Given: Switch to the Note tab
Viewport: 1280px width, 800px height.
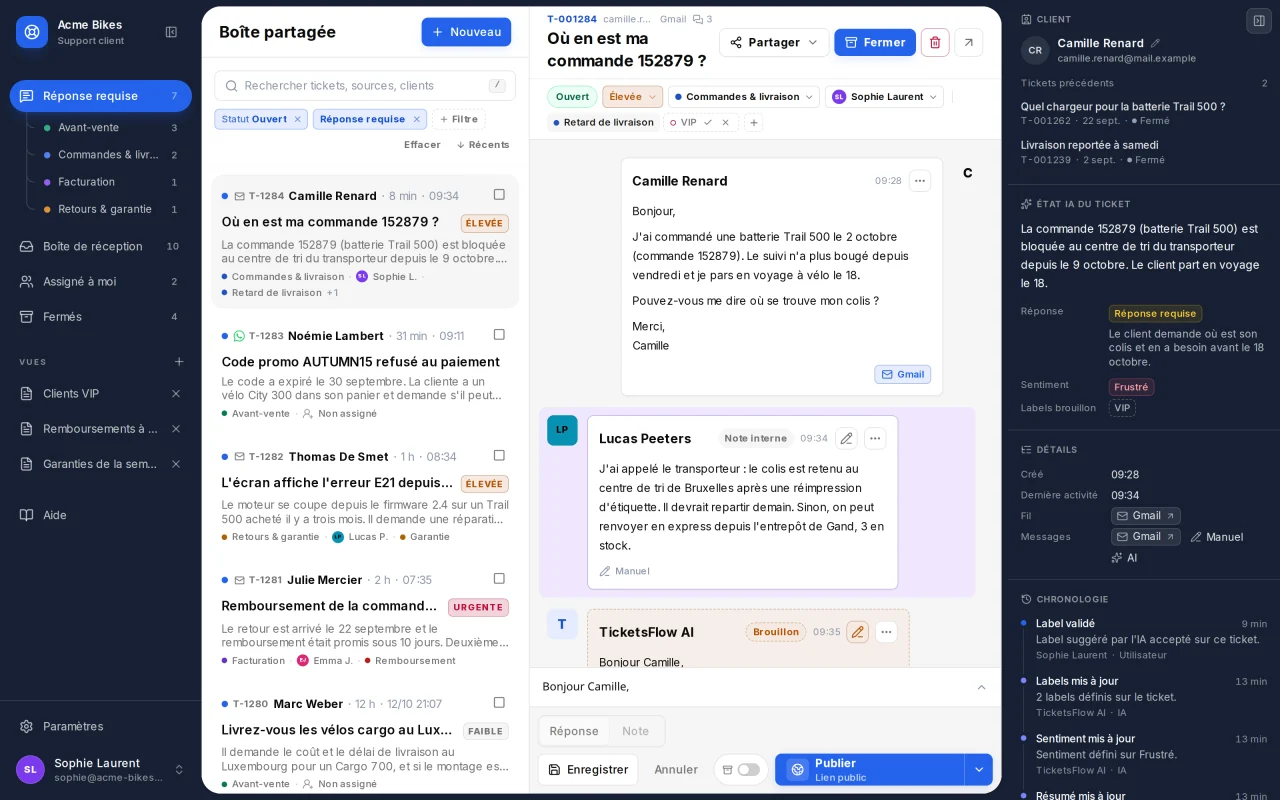Looking at the screenshot, I should [x=635, y=731].
